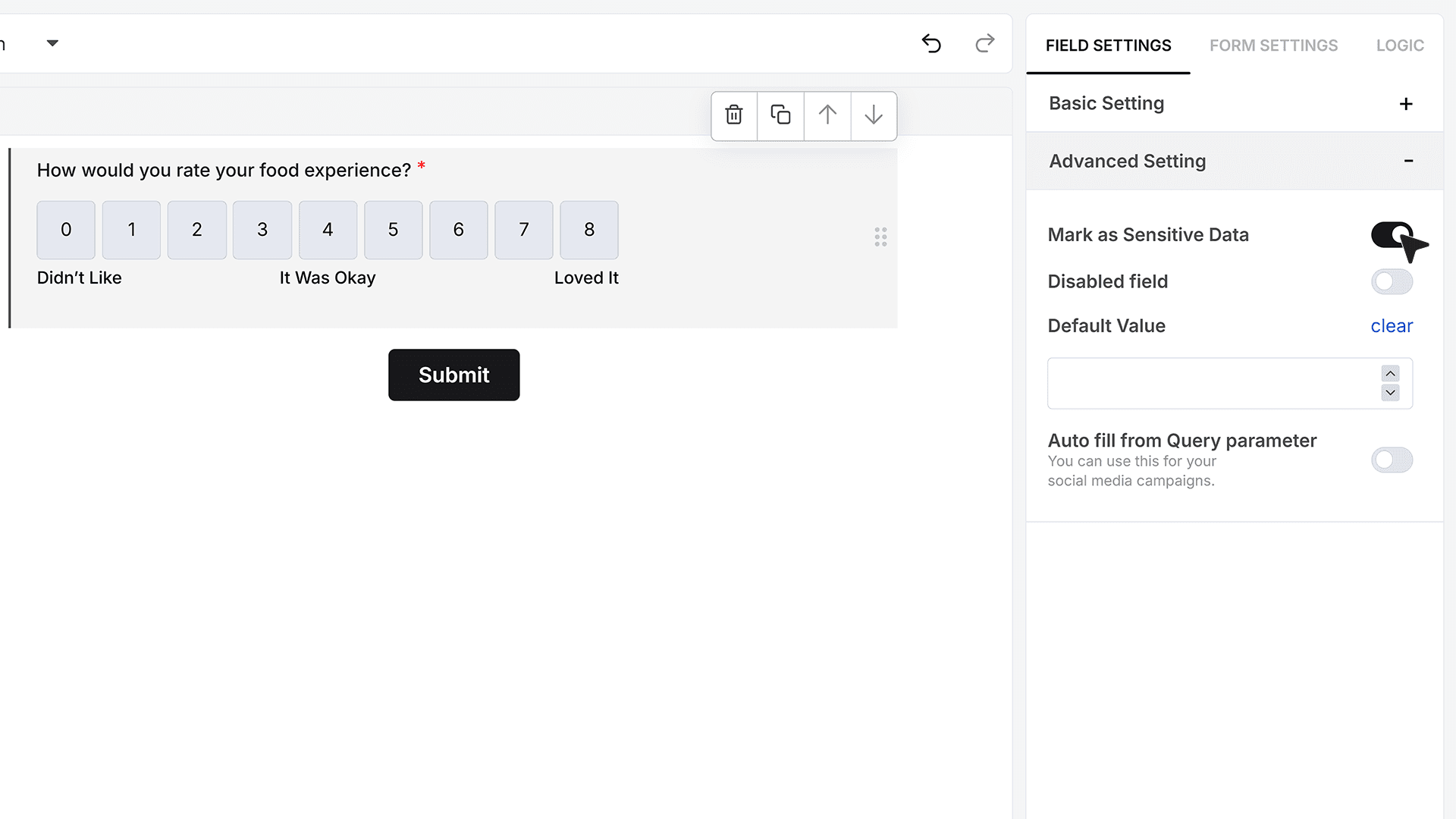Open the top-left dropdown arrow

(x=52, y=43)
